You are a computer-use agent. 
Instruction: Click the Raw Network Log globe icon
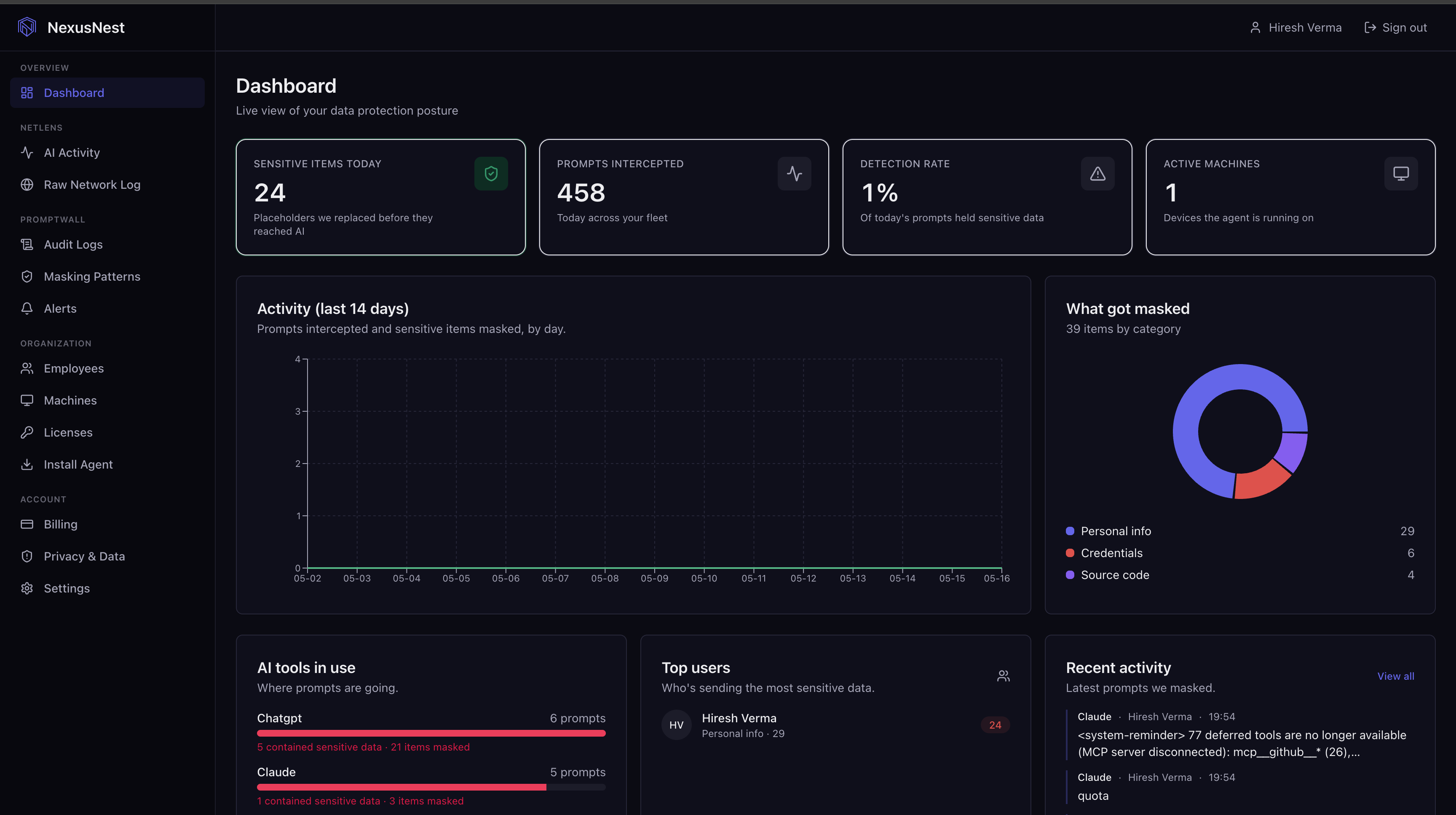[27, 185]
